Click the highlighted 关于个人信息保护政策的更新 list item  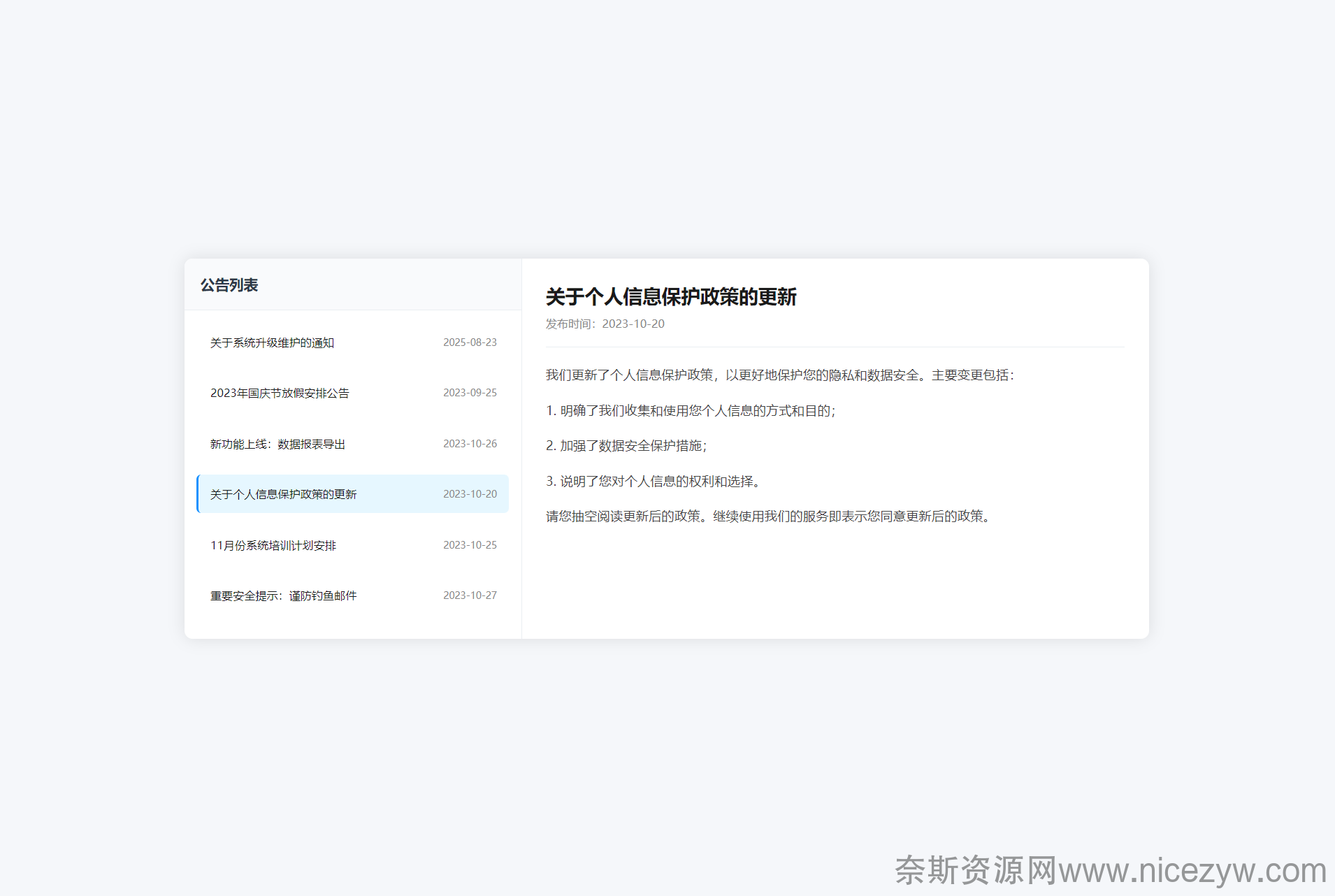point(283,495)
